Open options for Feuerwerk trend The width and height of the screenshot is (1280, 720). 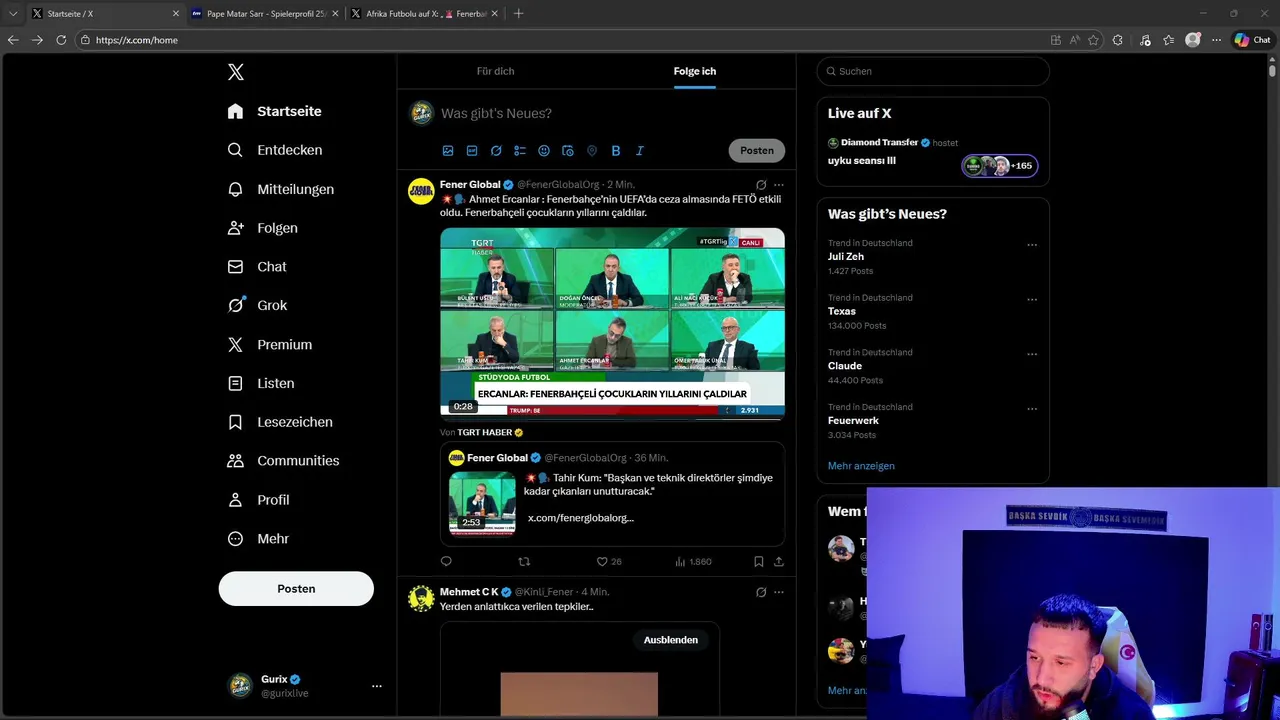[x=1032, y=409]
